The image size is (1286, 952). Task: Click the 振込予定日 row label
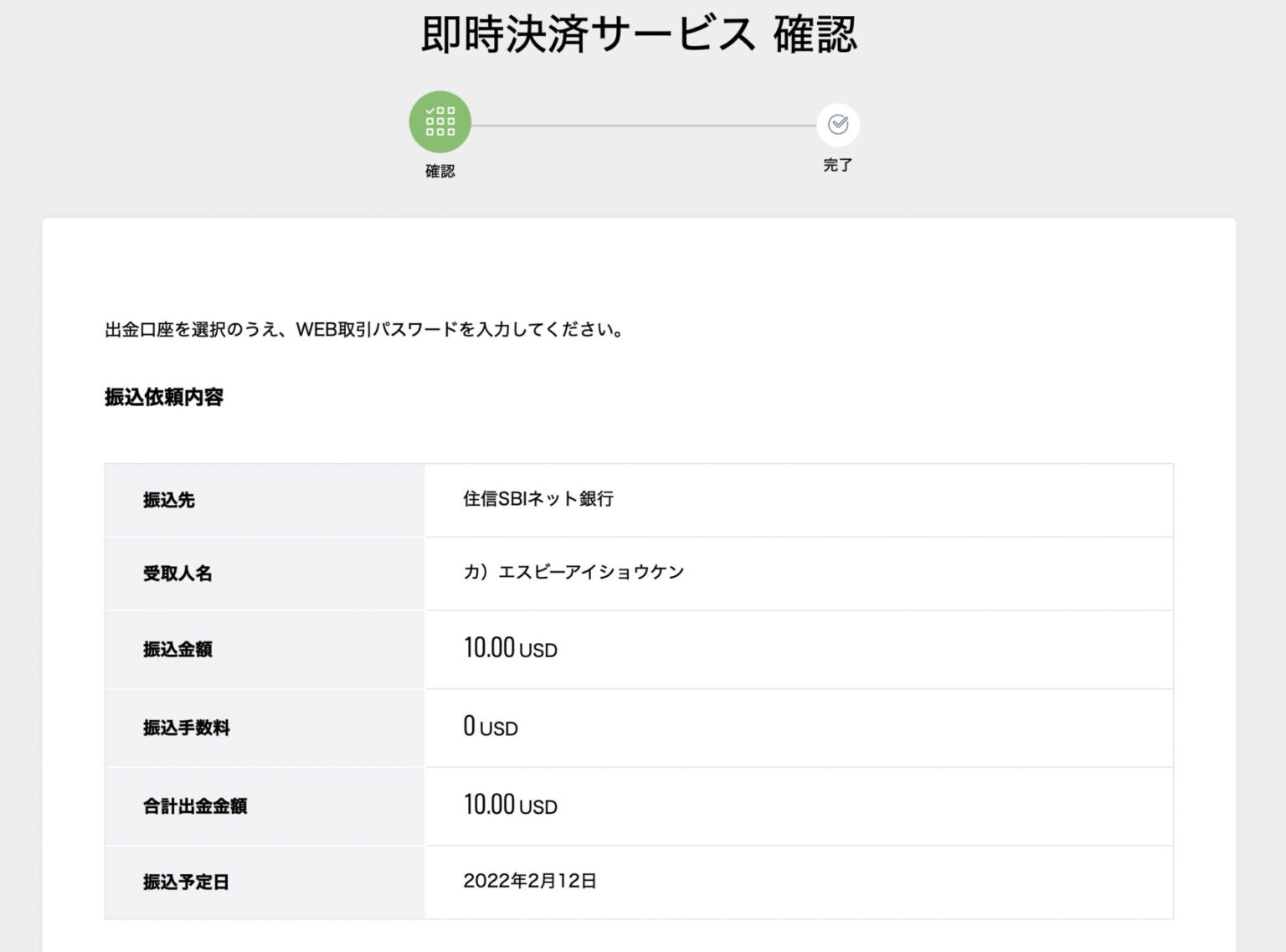186,882
